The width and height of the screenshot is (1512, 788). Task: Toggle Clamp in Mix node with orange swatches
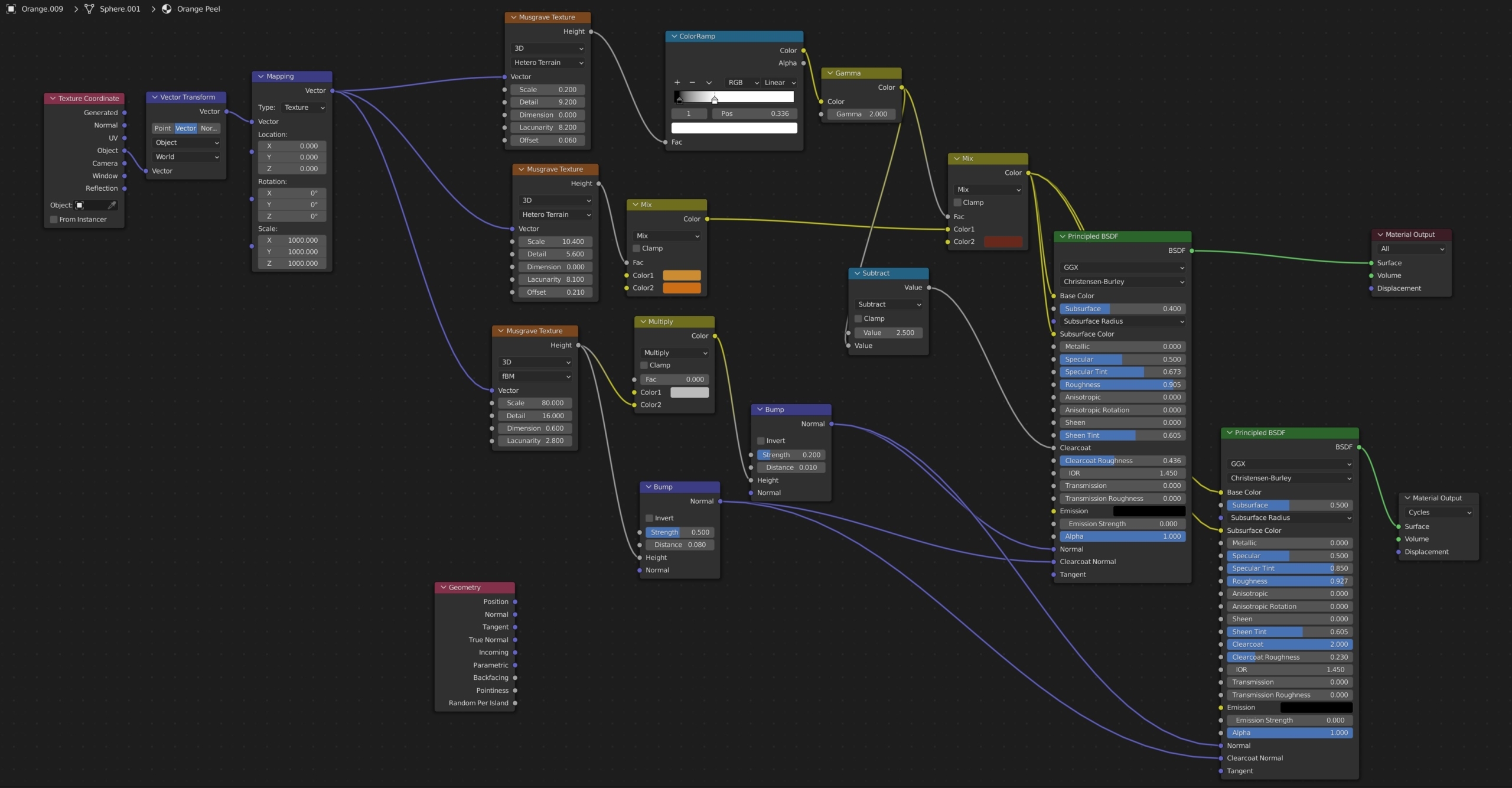click(636, 249)
